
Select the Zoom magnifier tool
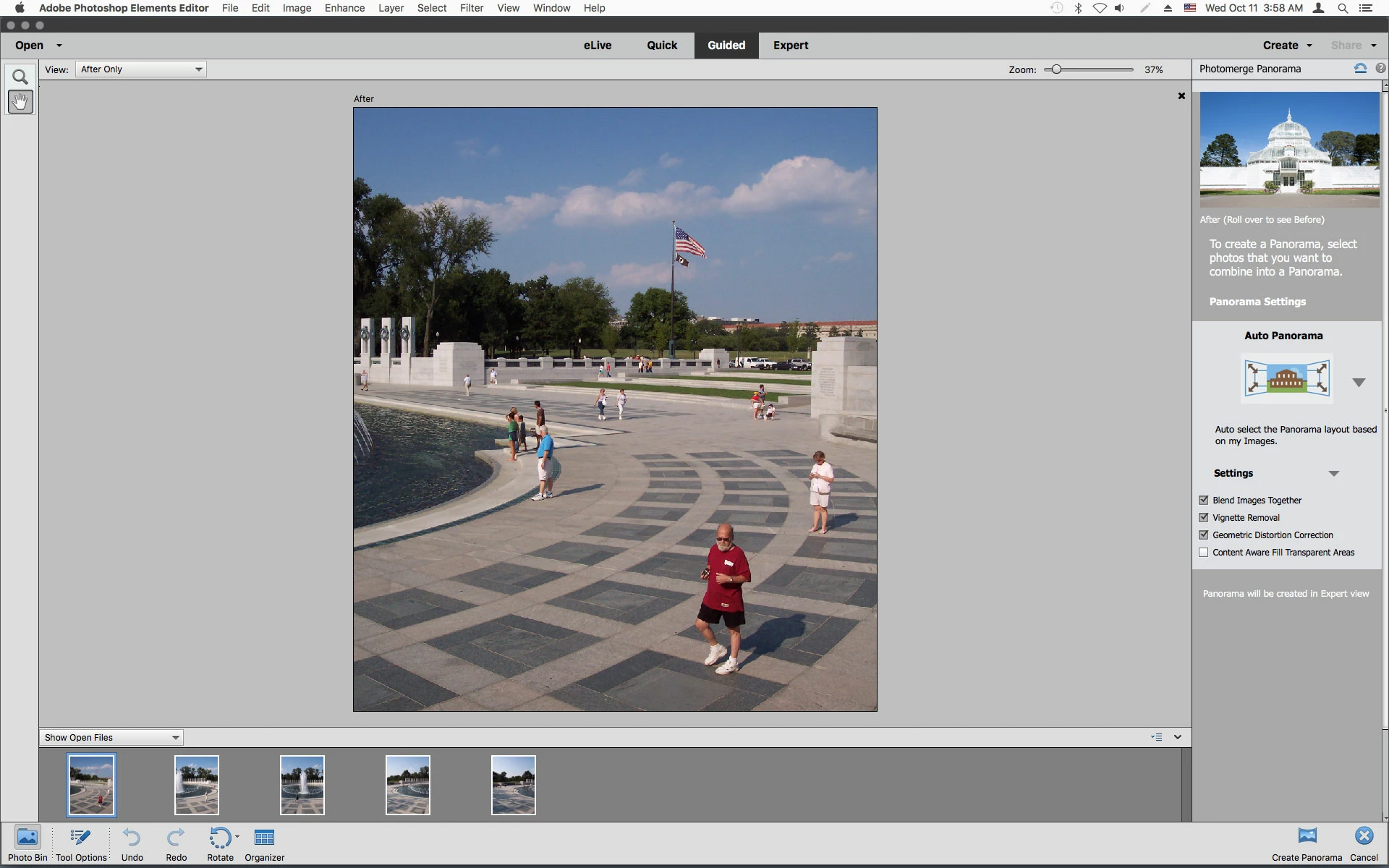[x=20, y=77]
